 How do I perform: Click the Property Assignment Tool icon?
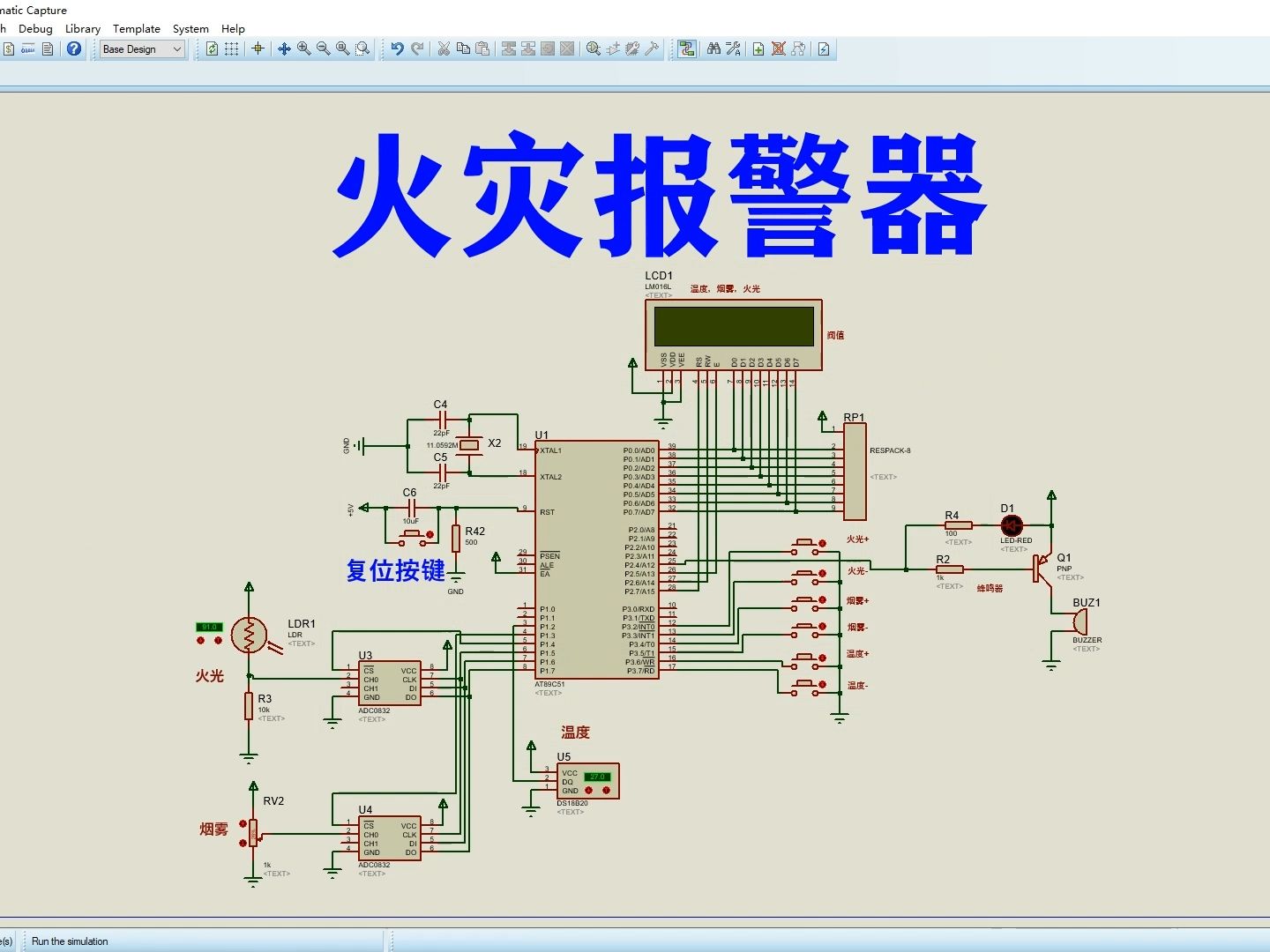point(733,48)
